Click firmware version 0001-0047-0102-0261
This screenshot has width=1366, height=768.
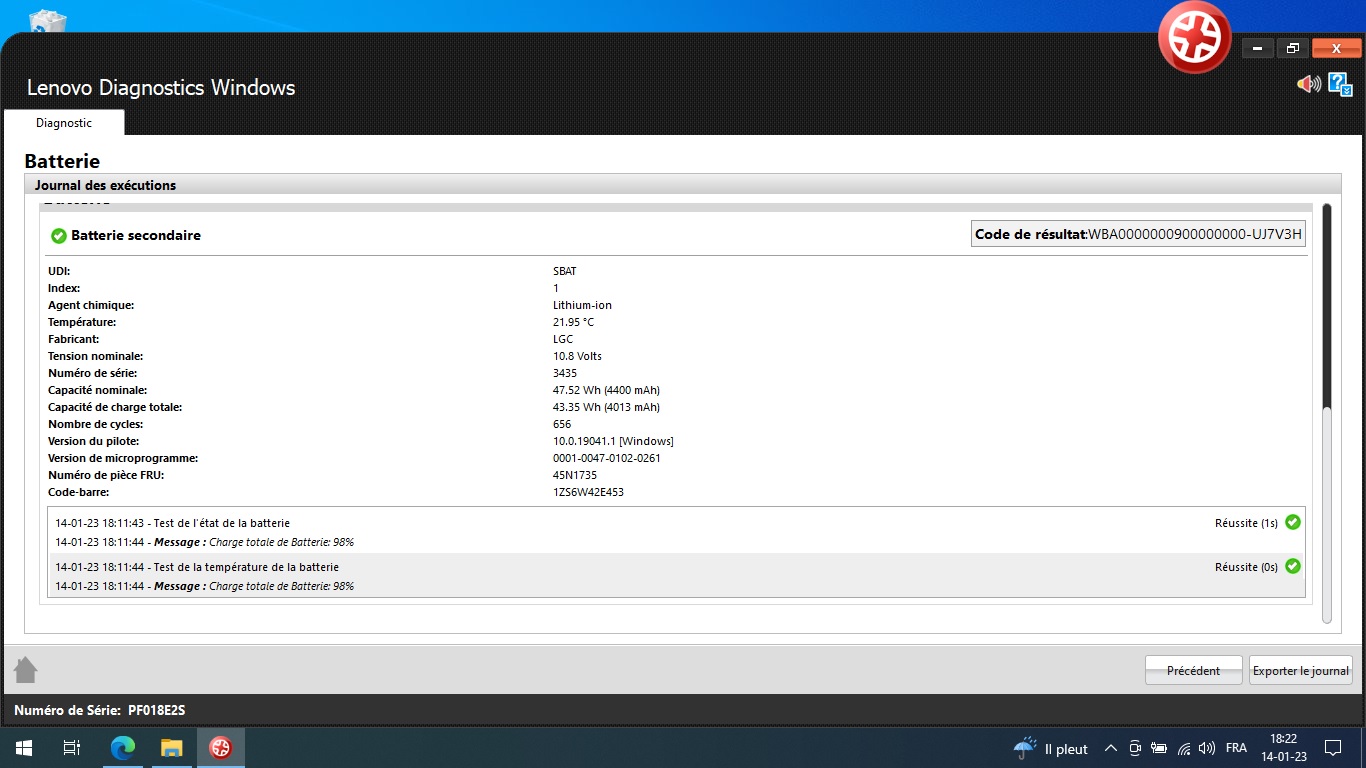click(607, 458)
